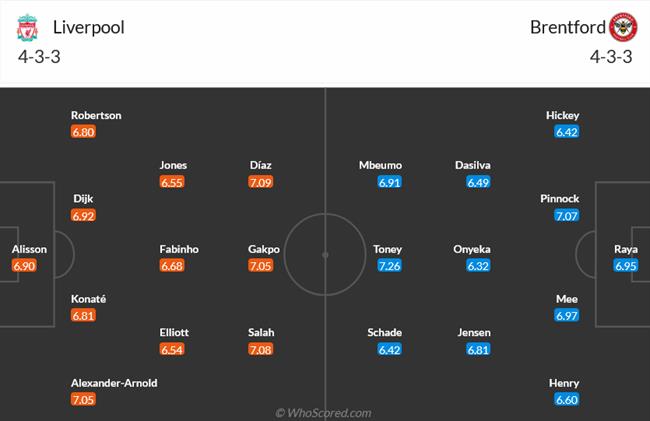Select Alexander-Arnold's 7.05 rating badge
Viewport: 650px width, 421px height.
[x=84, y=400]
